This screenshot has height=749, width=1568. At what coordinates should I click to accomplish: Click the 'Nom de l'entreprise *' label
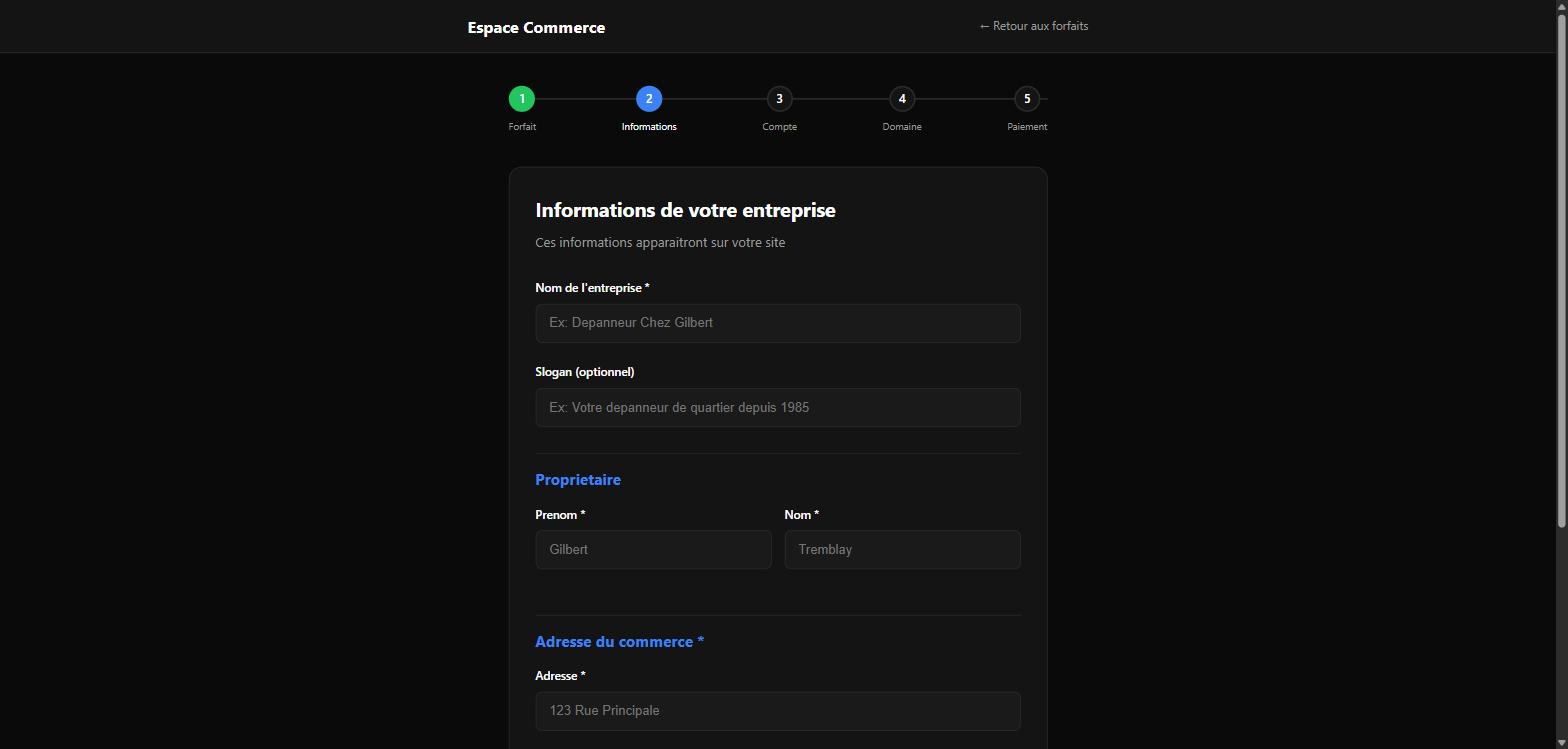tap(592, 288)
